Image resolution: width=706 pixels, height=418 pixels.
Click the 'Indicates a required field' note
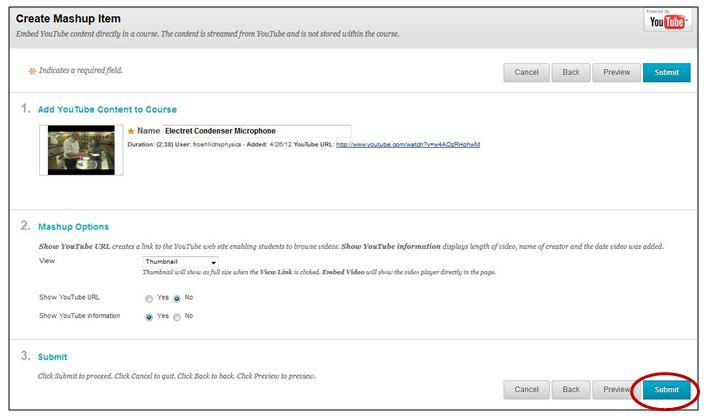point(81,70)
